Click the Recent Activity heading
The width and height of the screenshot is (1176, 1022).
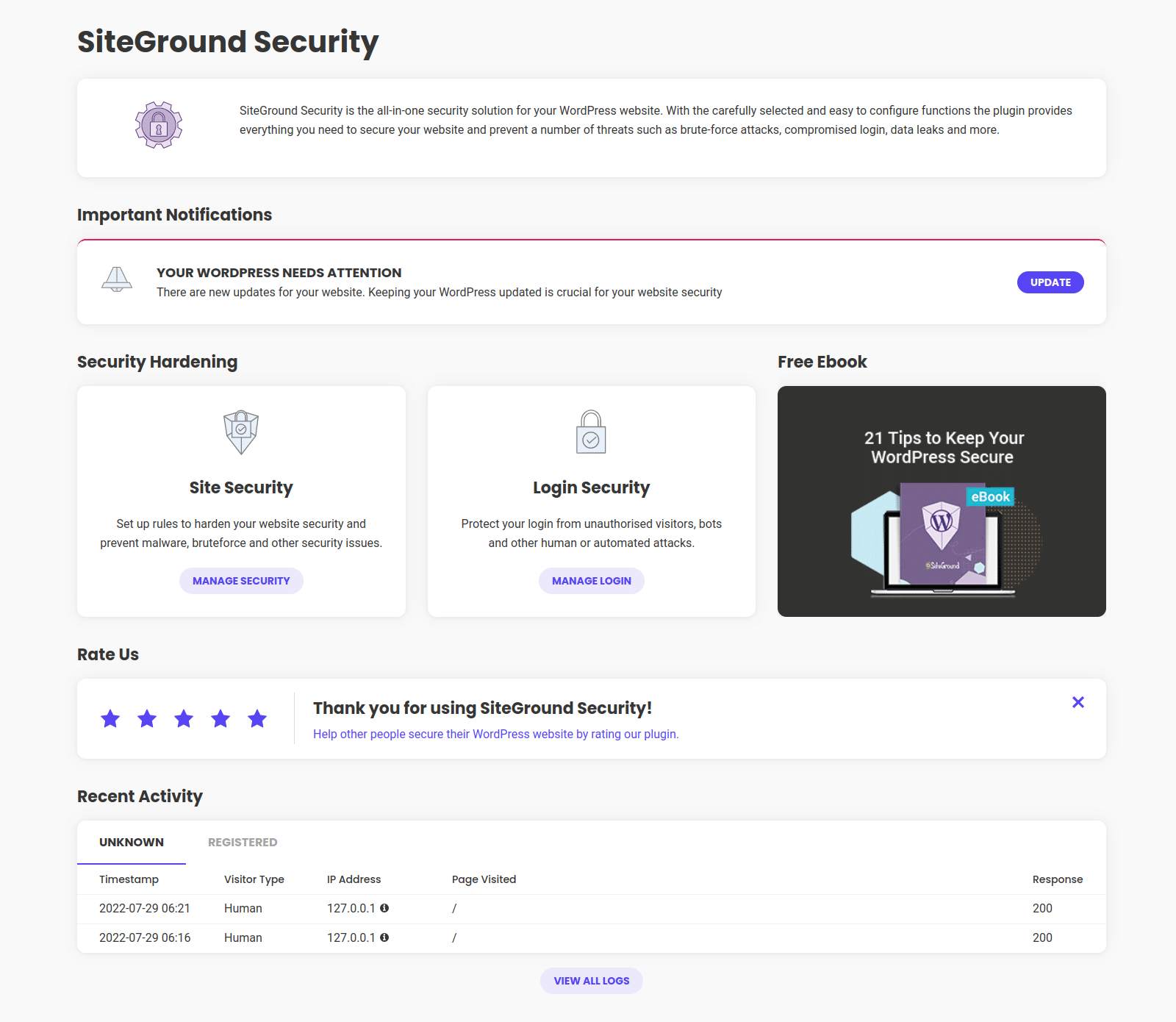(140, 796)
